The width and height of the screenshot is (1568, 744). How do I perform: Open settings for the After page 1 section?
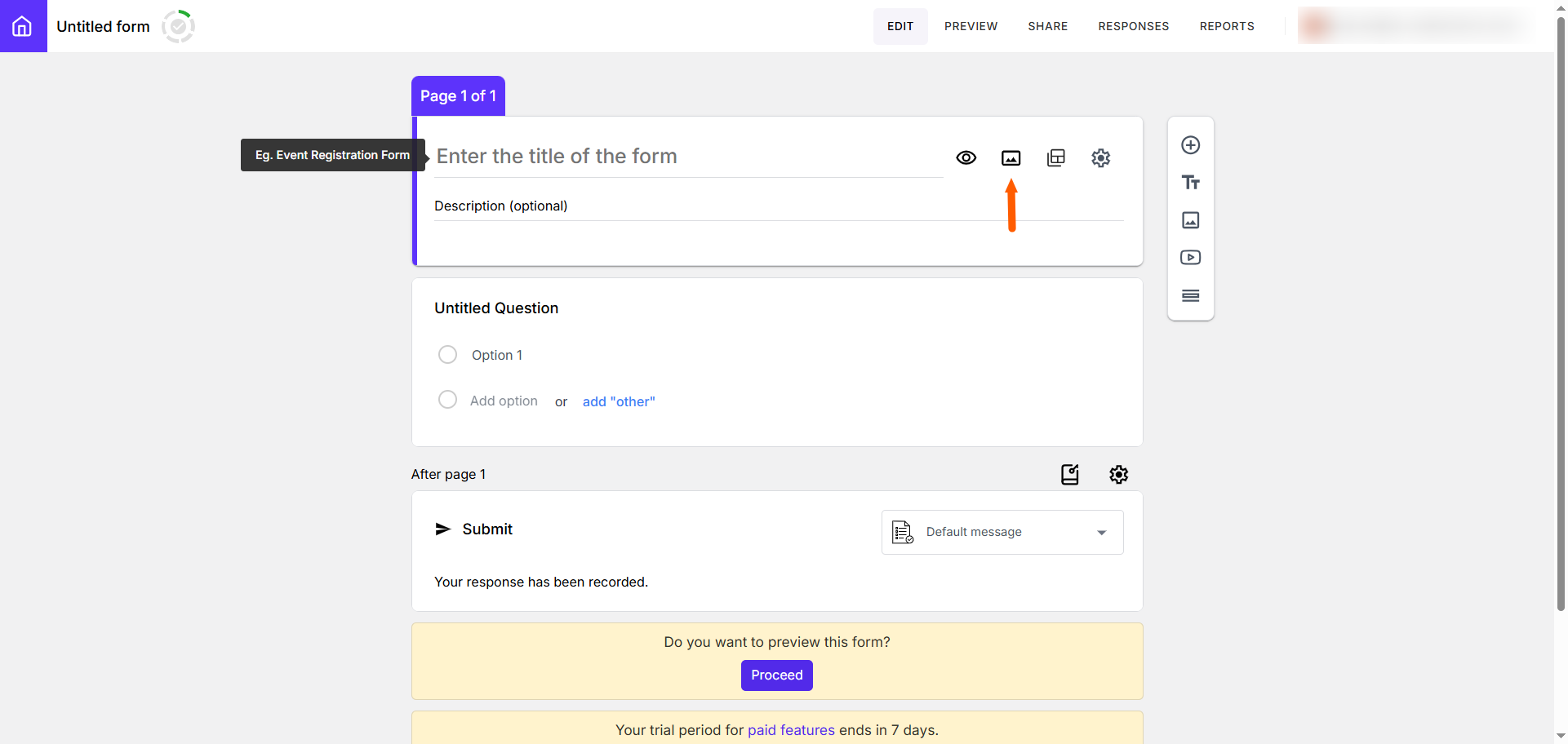(x=1118, y=474)
